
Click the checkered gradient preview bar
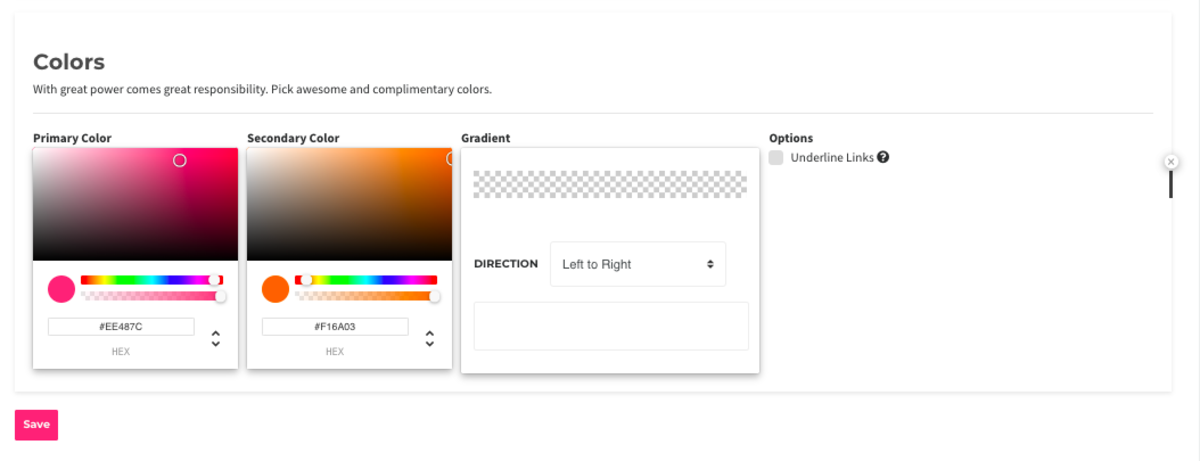pos(610,183)
